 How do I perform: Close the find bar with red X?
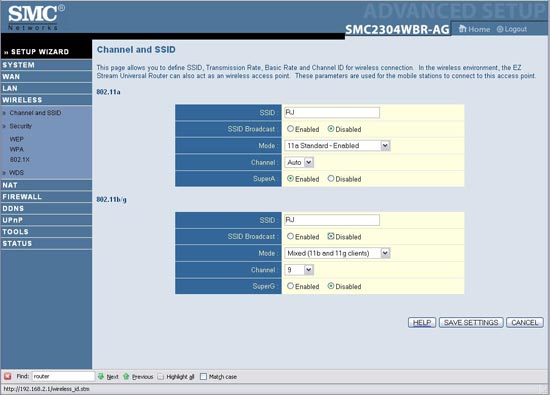click(x=7, y=376)
